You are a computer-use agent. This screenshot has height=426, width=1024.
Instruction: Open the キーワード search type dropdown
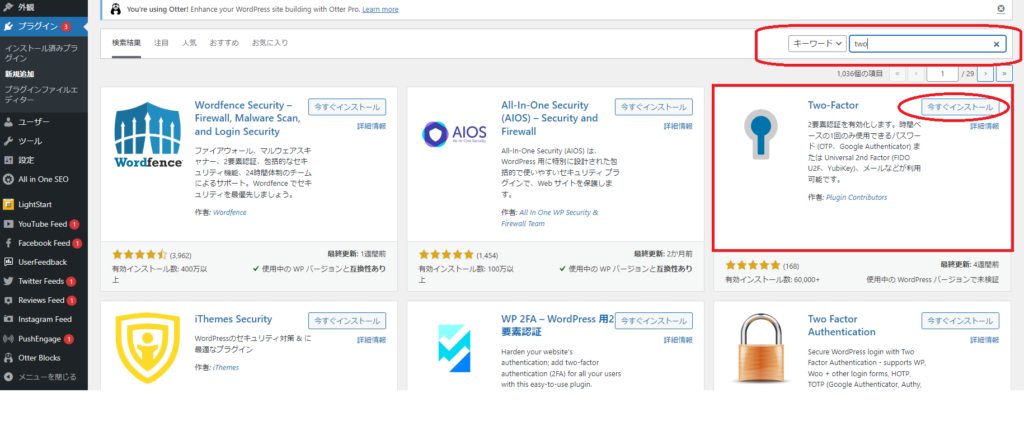[817, 44]
